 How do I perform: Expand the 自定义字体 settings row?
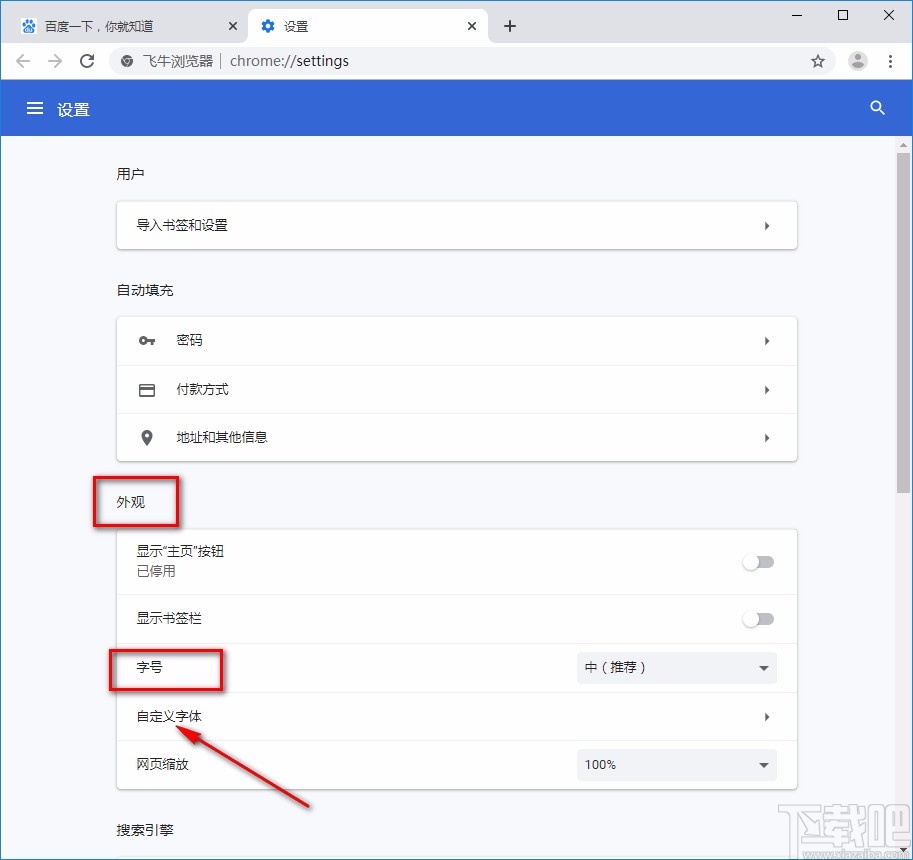456,716
